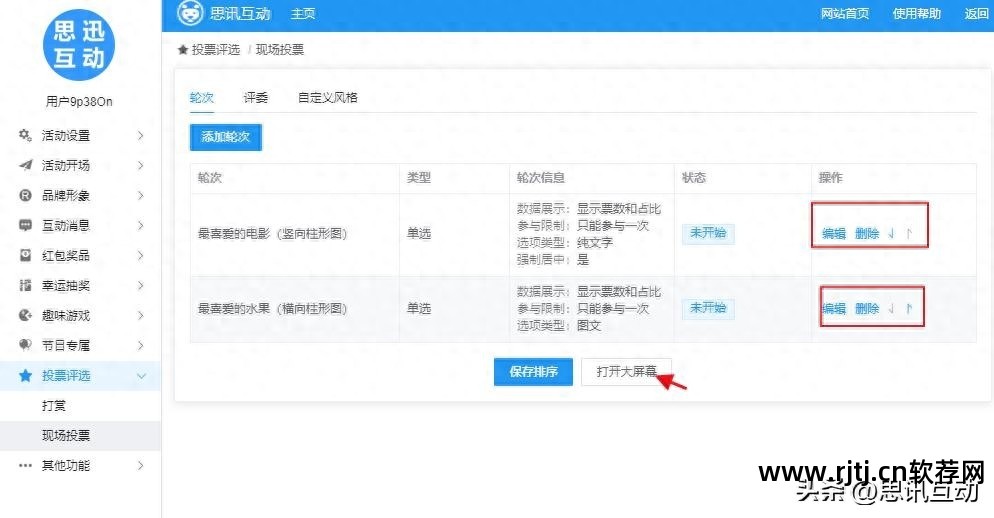Click the 思讯互动 panda logo icon
994x518 pixels.
tap(190, 13)
